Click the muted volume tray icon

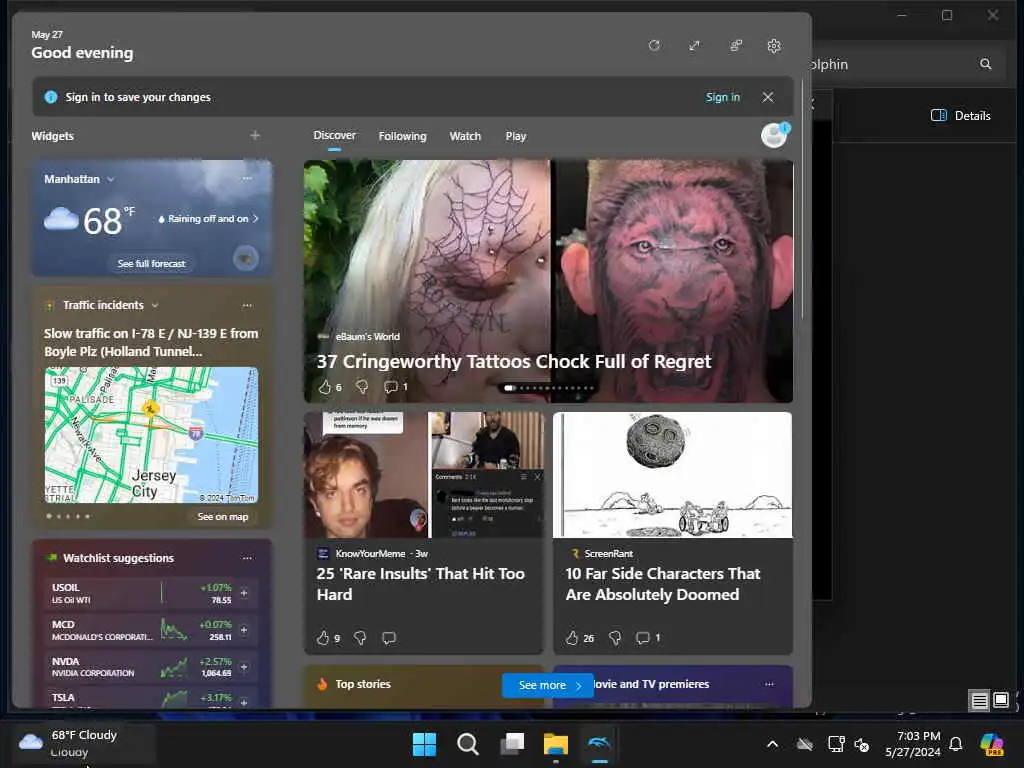click(862, 745)
